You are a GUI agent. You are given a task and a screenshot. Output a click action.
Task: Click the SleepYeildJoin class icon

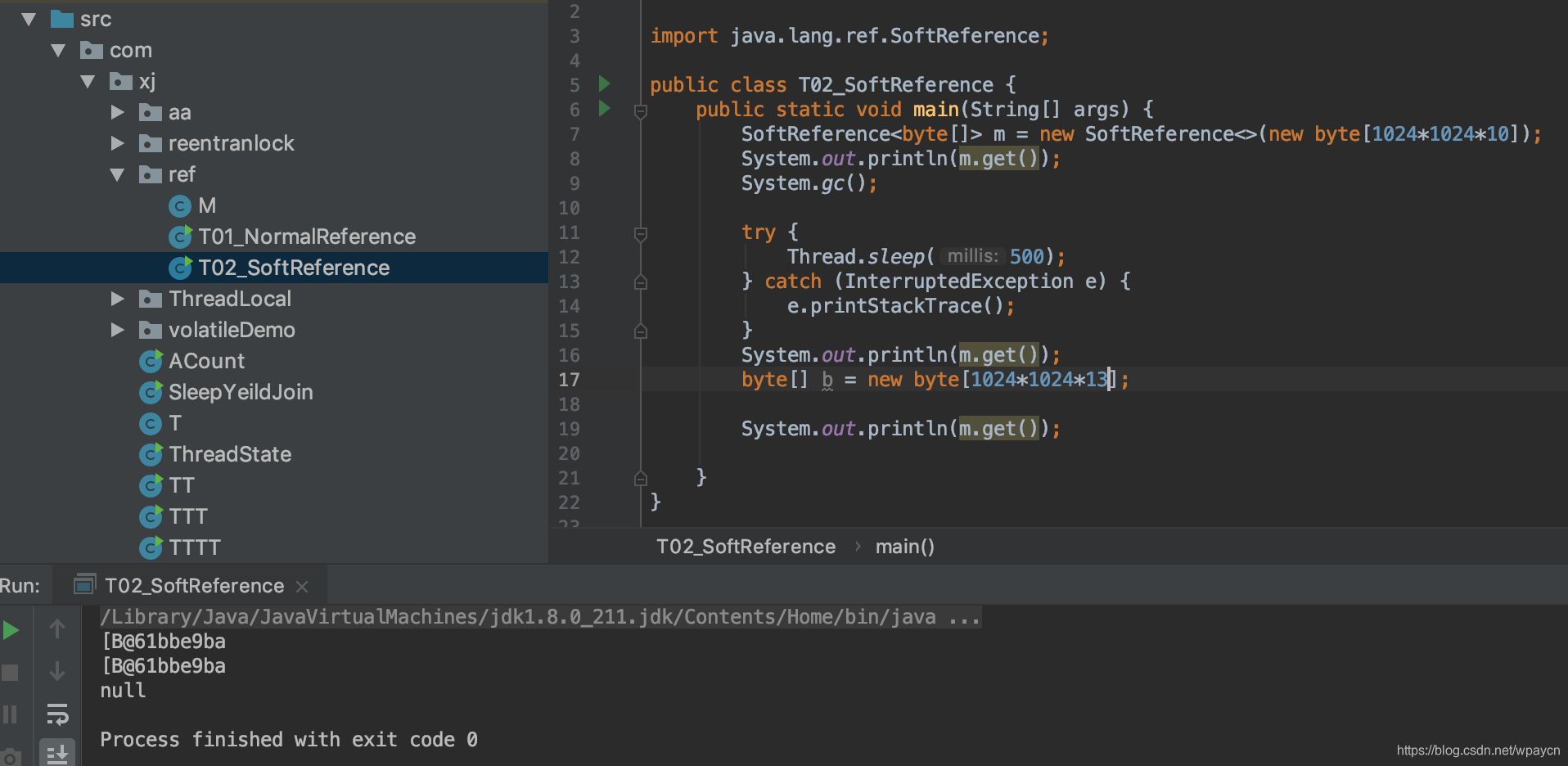151,392
